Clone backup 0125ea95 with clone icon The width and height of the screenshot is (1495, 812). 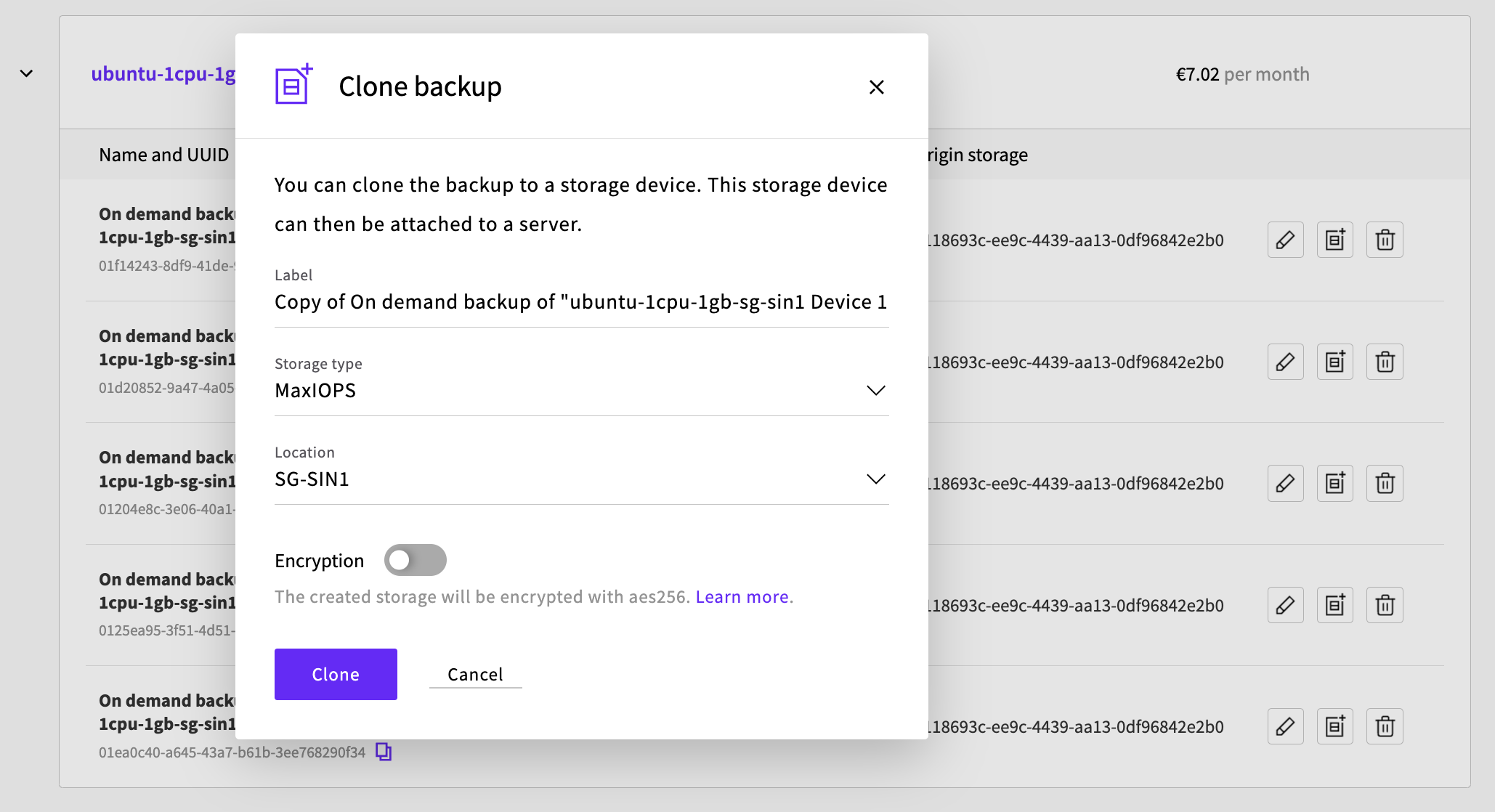pyautogui.click(x=1335, y=605)
